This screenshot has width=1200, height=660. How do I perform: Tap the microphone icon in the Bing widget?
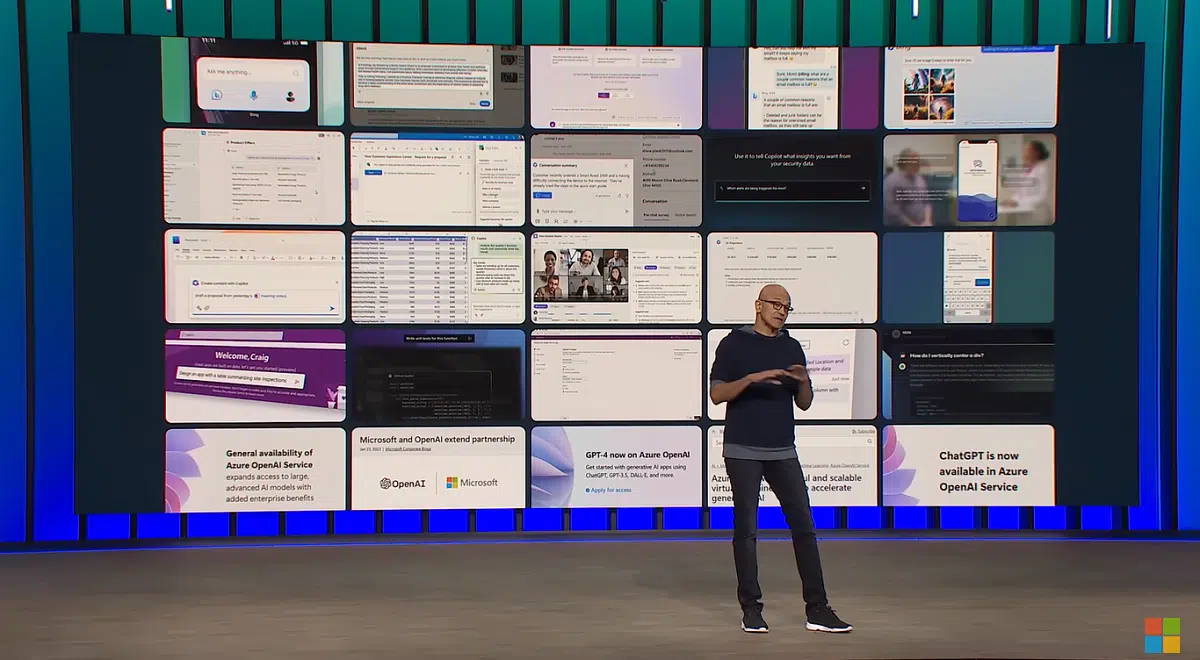point(254,95)
